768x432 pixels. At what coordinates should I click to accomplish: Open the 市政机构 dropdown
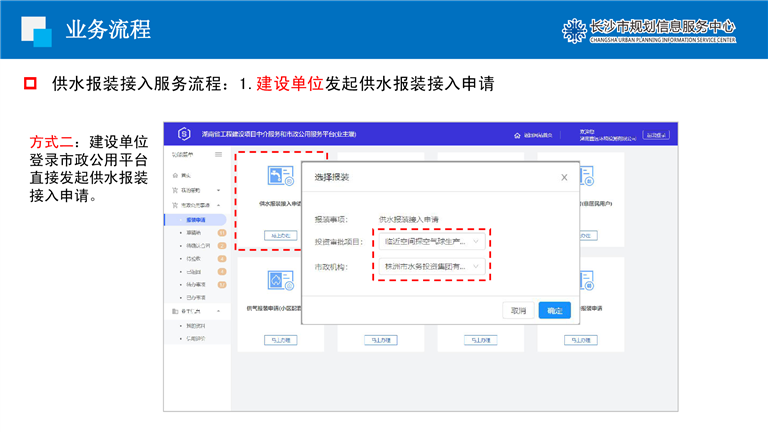click(429, 267)
